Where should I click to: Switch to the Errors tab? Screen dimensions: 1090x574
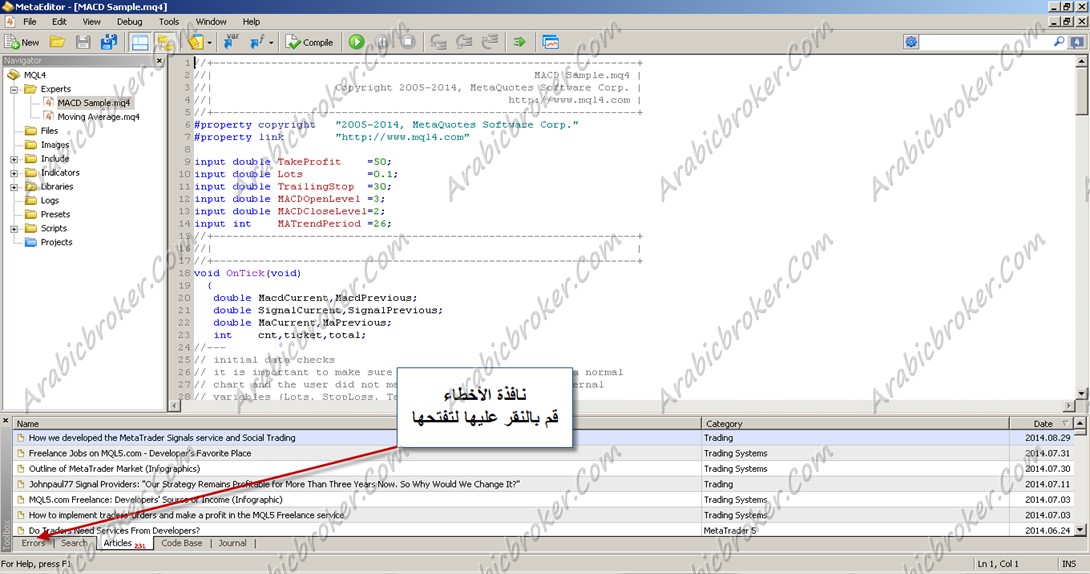[33, 543]
